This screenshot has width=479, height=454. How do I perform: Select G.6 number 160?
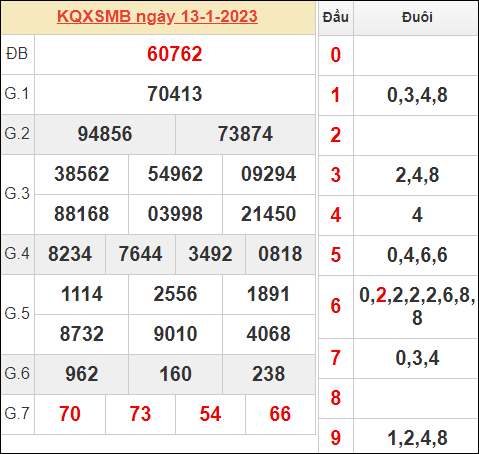(175, 374)
